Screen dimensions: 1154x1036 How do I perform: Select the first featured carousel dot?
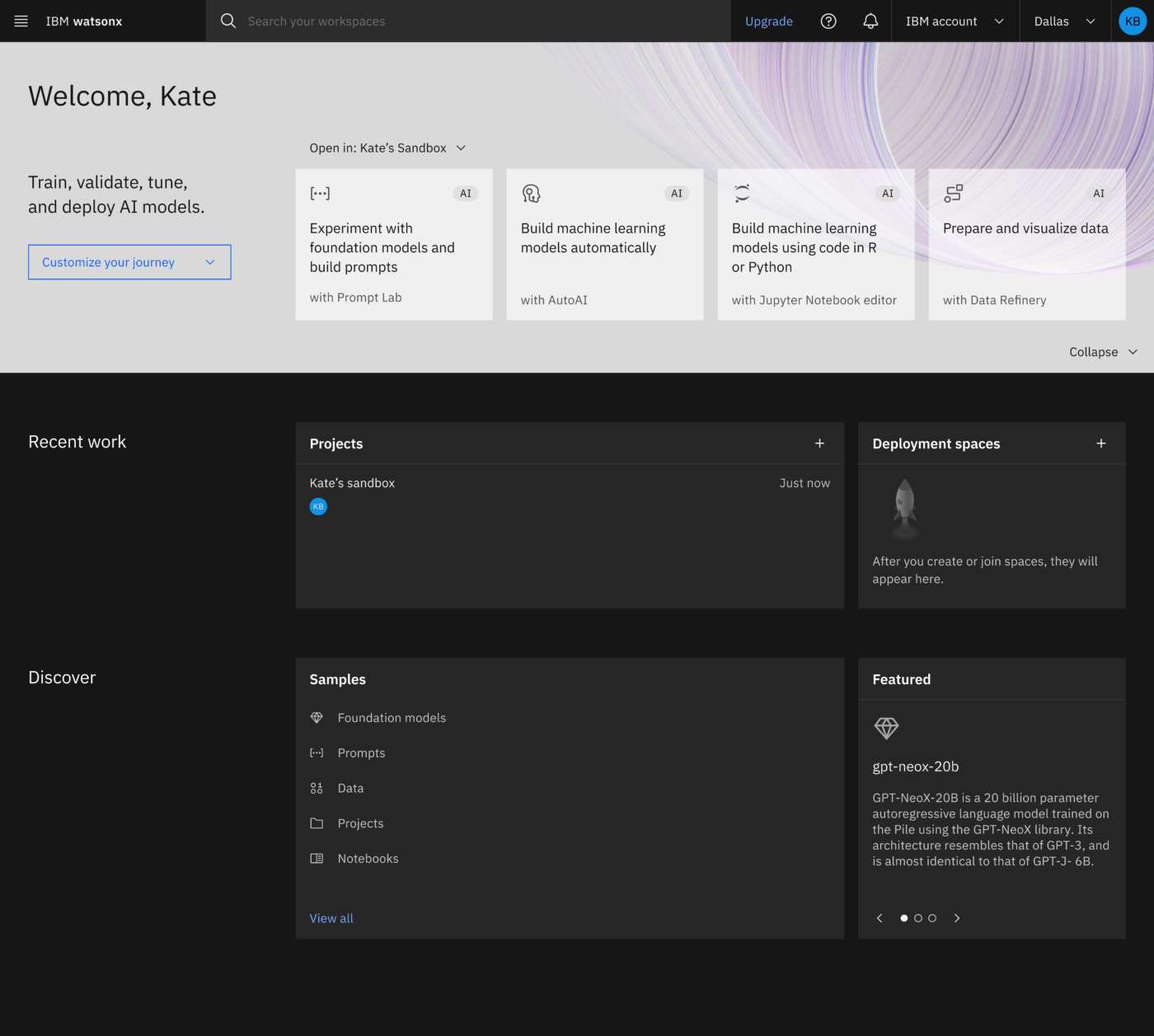[904, 918]
